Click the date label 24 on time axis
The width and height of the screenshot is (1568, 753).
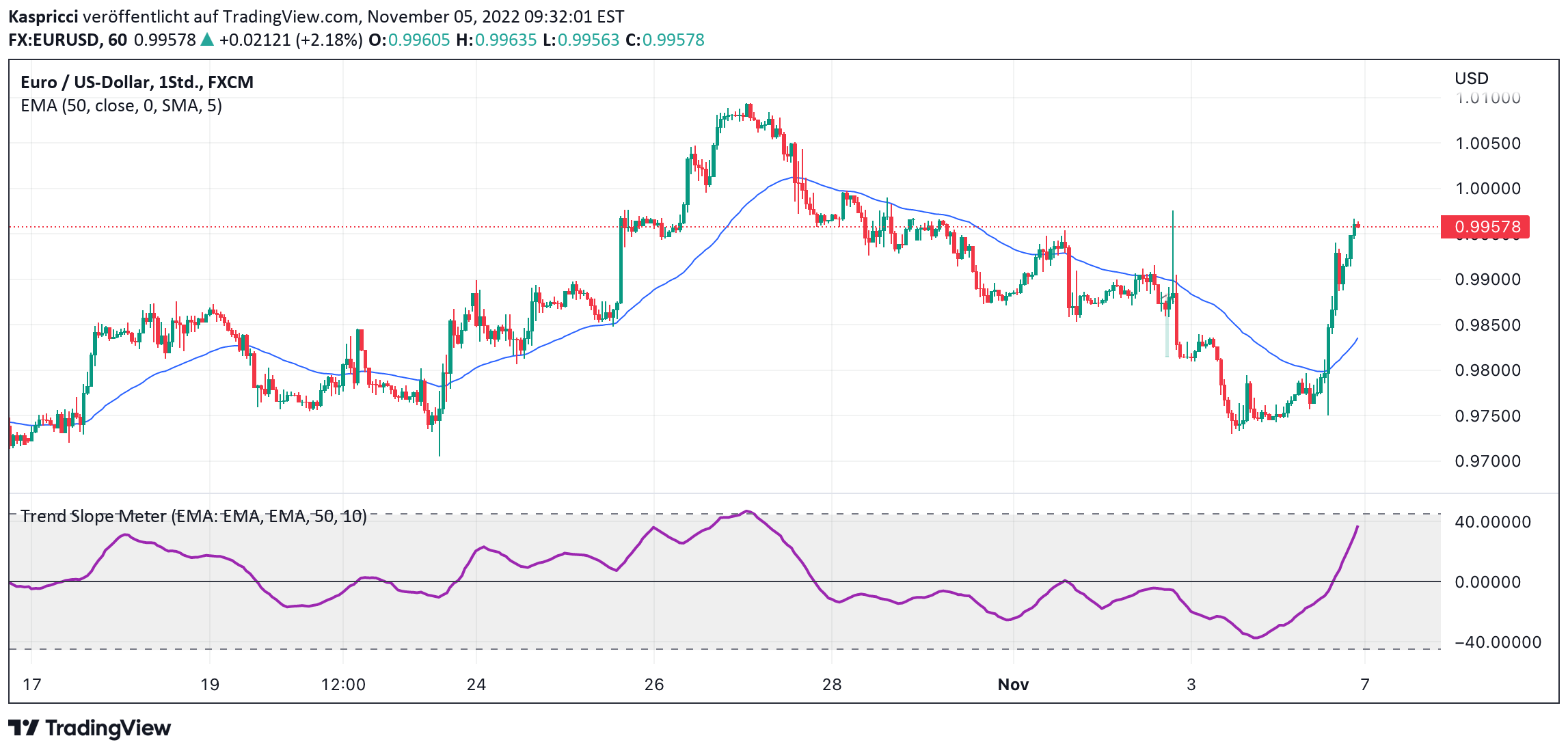(476, 685)
